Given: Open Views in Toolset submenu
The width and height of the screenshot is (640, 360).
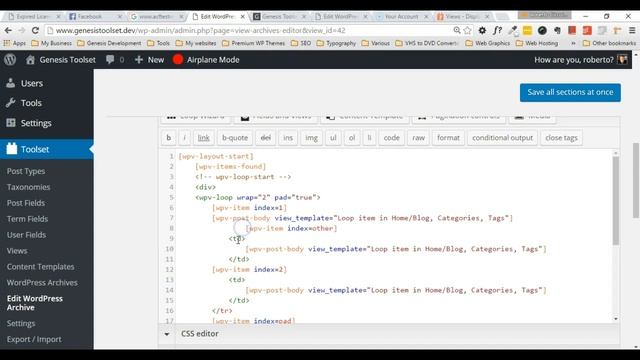Looking at the screenshot, I should [17, 251].
